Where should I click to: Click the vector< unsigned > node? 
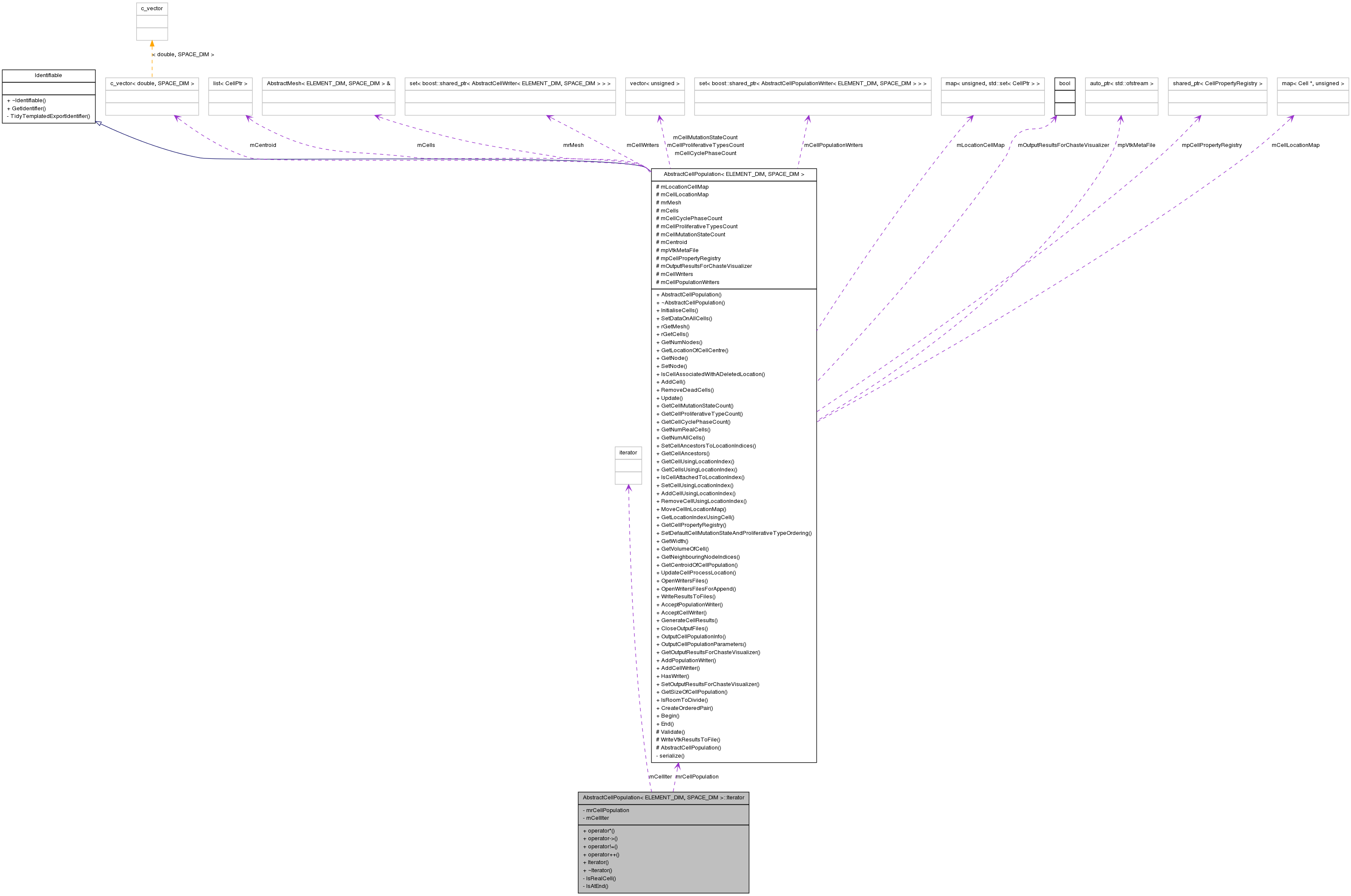coord(656,83)
